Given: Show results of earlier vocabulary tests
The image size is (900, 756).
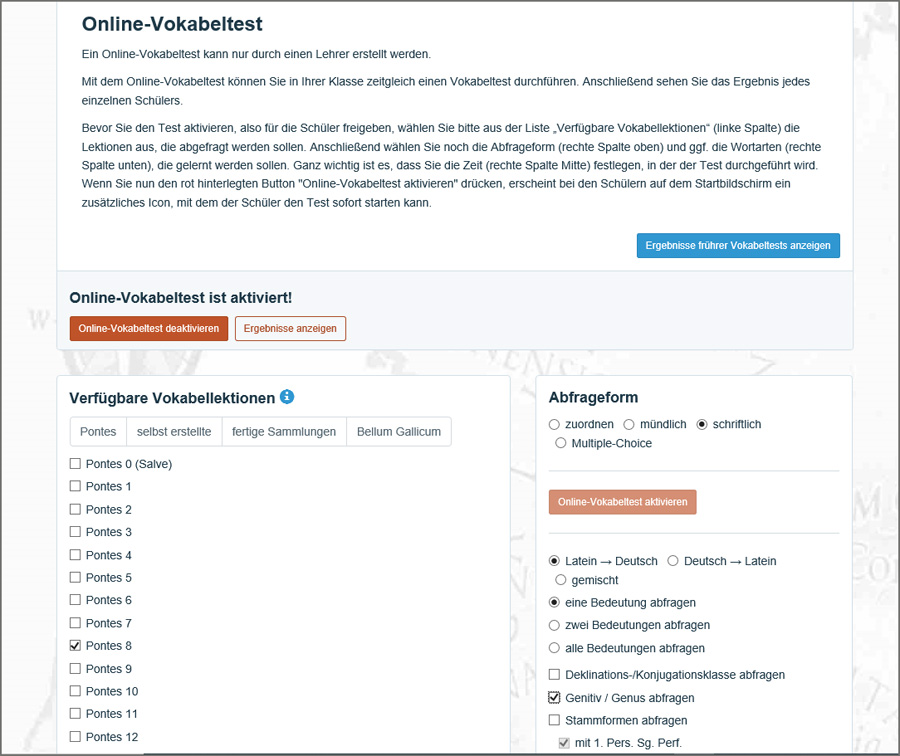Looking at the screenshot, I should point(738,246).
